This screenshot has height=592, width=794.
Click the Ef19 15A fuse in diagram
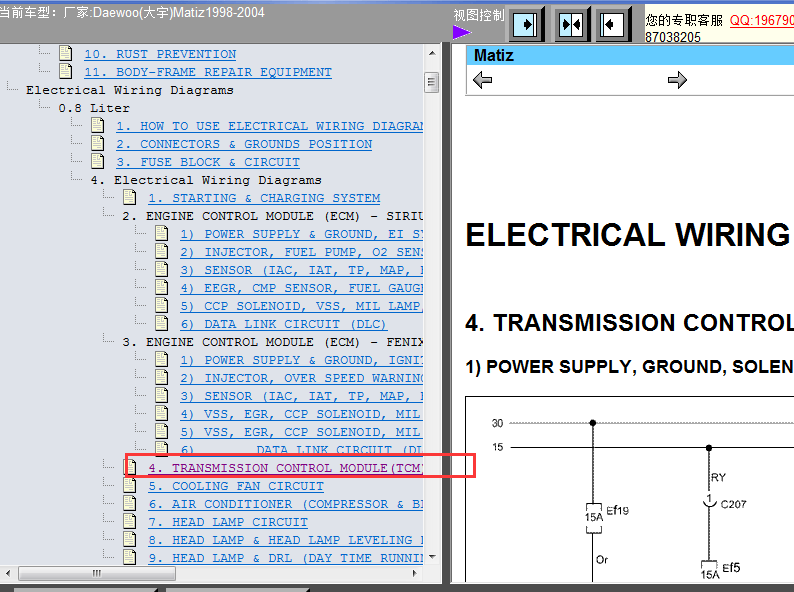[593, 518]
